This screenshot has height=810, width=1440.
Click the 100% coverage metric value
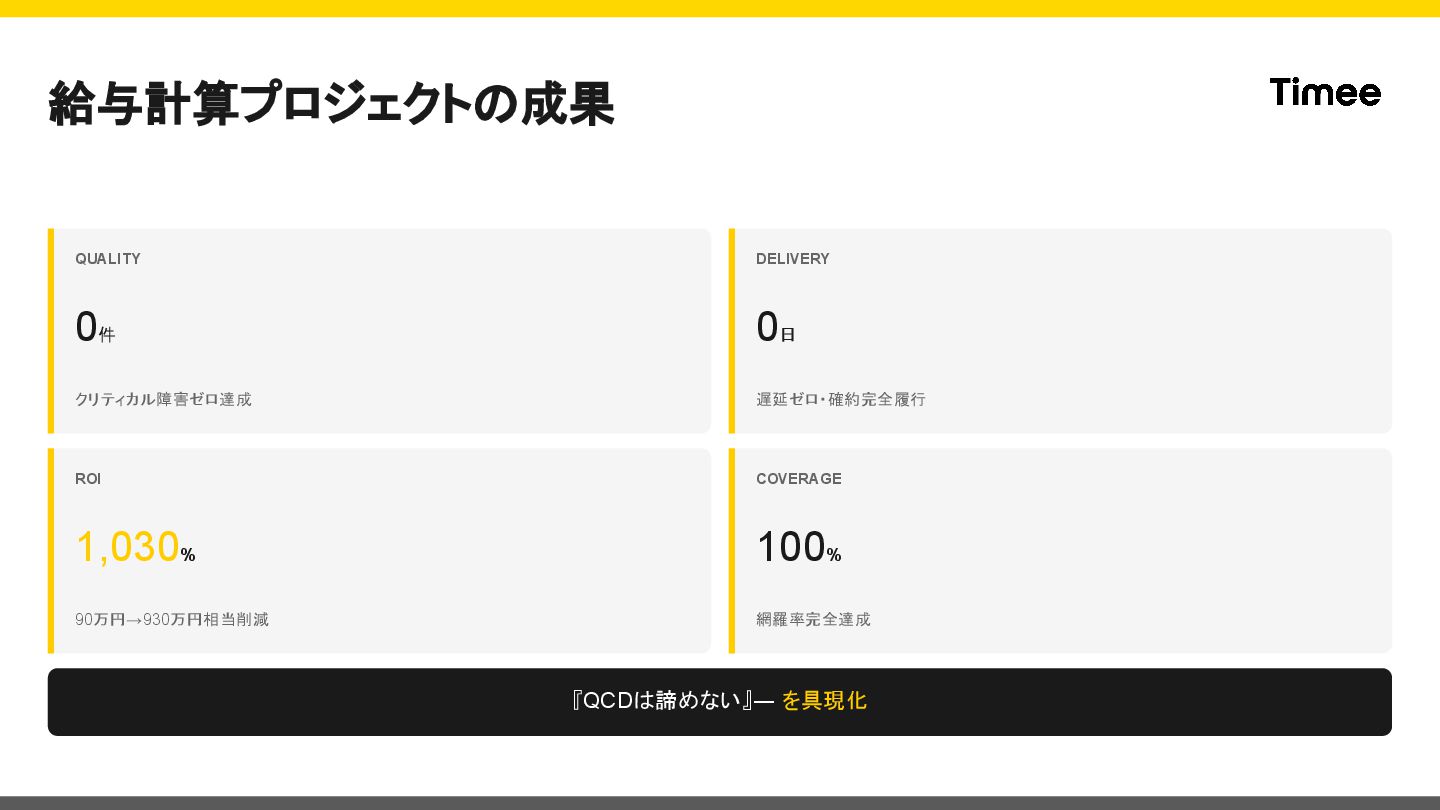(x=798, y=548)
